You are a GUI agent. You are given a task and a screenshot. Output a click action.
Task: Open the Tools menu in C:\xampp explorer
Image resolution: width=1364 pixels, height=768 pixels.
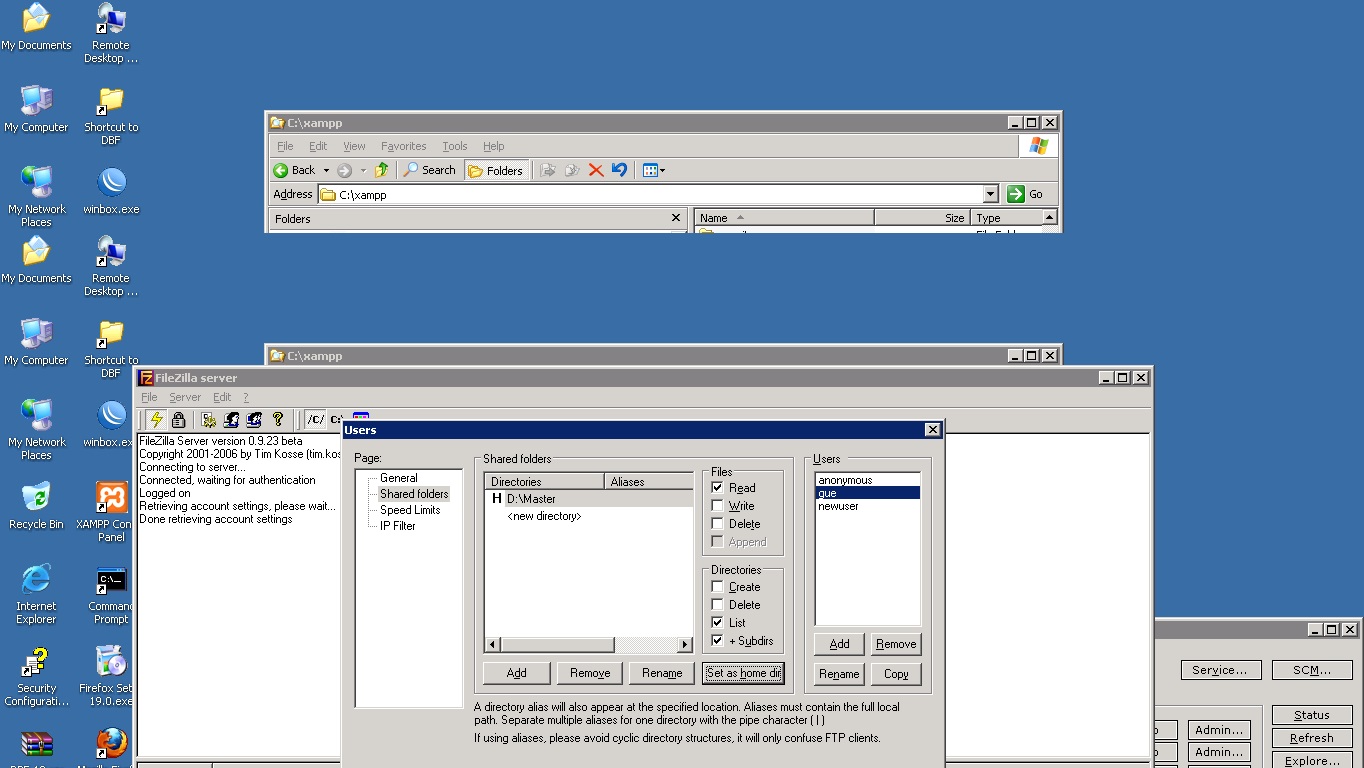pyautogui.click(x=455, y=146)
